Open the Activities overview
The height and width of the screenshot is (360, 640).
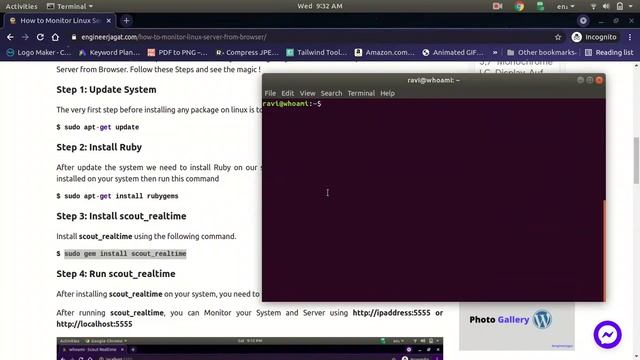(21, 6)
